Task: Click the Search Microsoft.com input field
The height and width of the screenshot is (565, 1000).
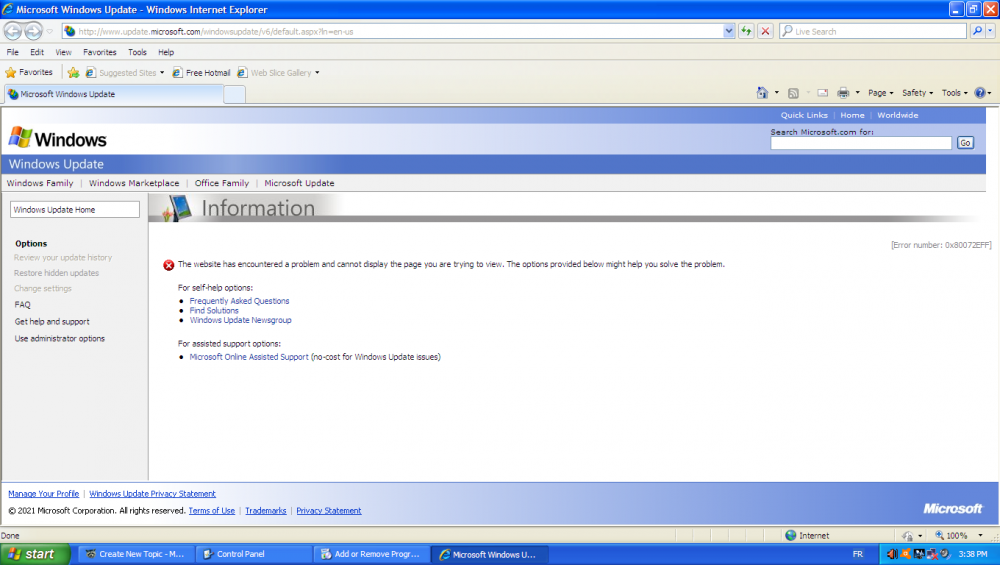Action: [860, 143]
